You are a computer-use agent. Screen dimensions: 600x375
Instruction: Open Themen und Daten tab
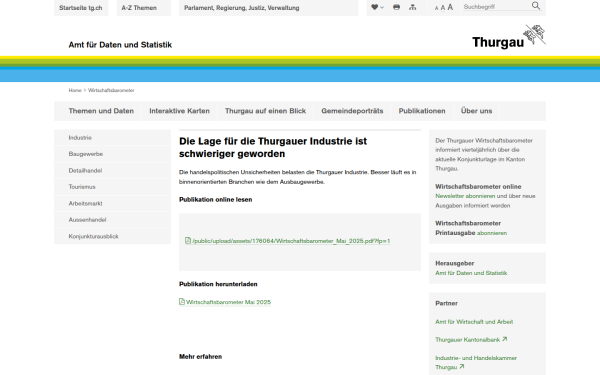(101, 111)
